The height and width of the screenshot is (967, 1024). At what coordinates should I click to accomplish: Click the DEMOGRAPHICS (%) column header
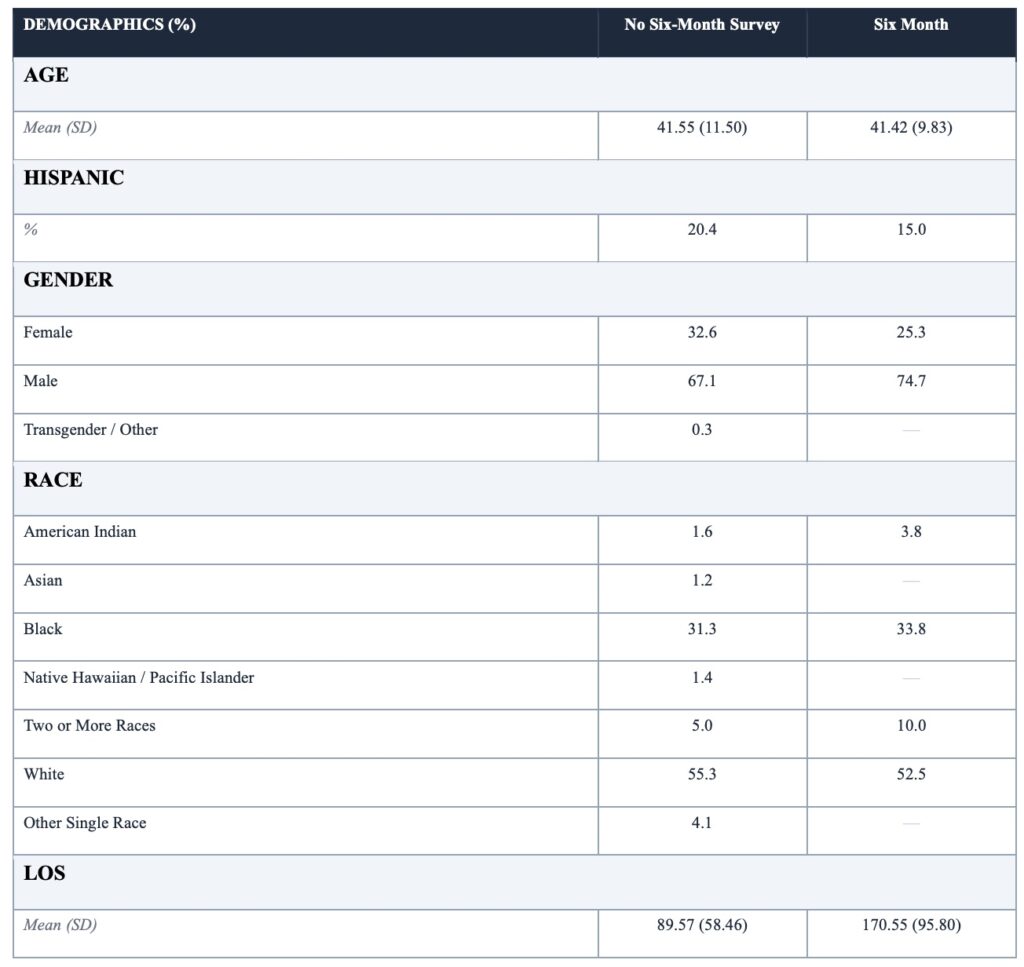tap(110, 25)
